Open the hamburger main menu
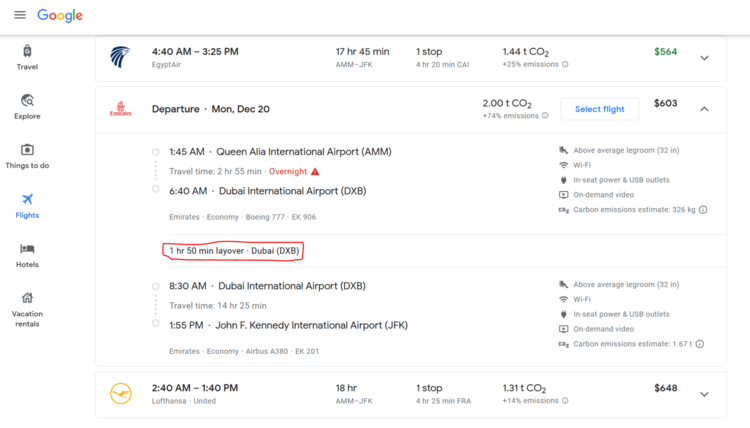Screen dimensions: 750x428 point(20,15)
